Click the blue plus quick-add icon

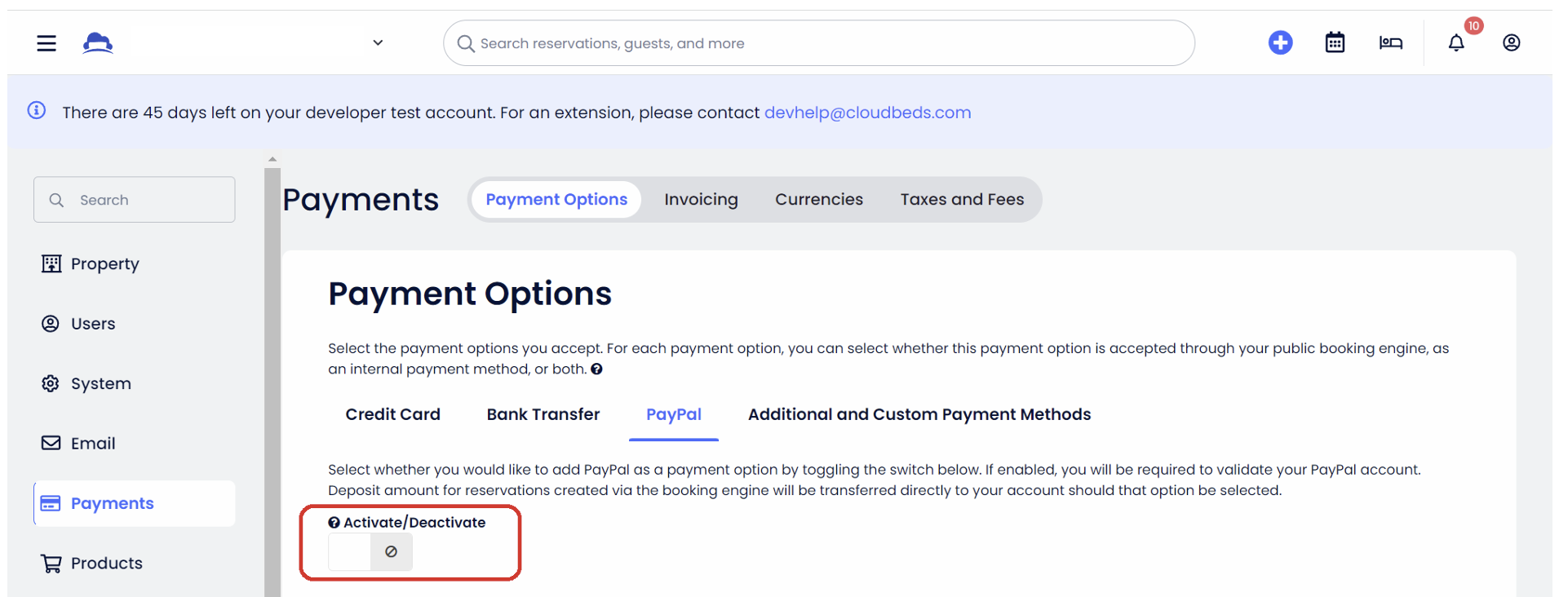point(1280,42)
